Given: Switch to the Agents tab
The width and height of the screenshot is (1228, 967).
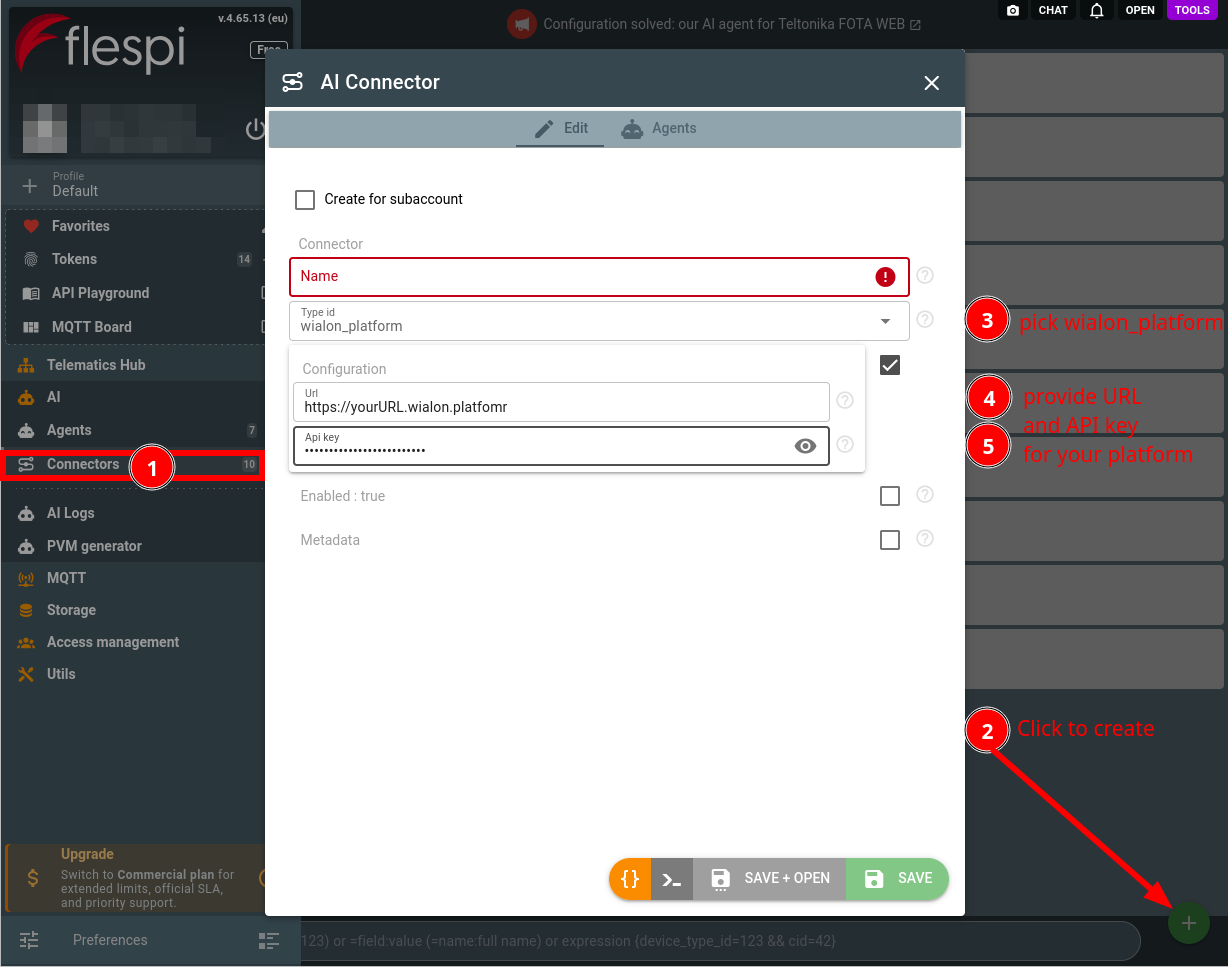Looking at the screenshot, I should pos(659,128).
